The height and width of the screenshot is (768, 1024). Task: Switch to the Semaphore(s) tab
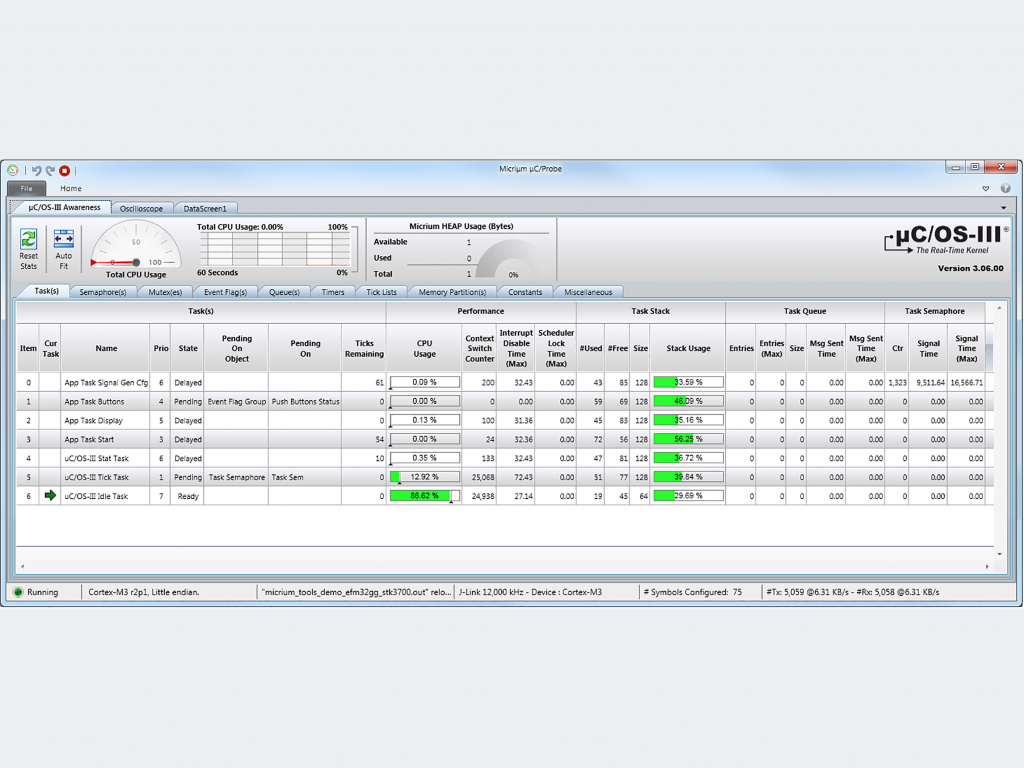point(103,292)
